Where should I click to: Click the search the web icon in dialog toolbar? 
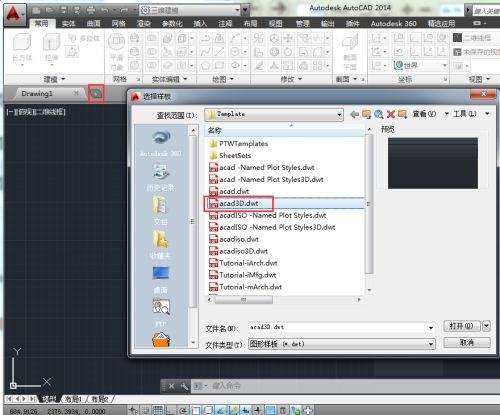click(x=378, y=114)
